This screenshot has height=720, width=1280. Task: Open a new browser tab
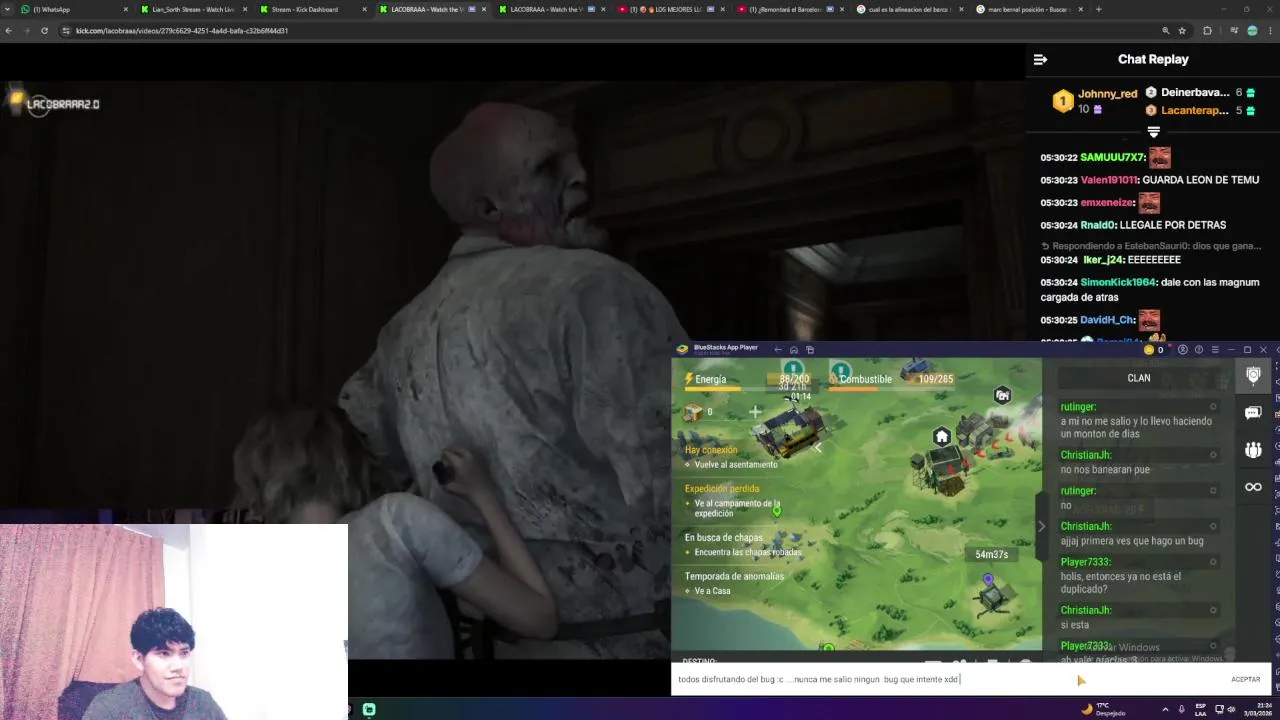(1099, 9)
